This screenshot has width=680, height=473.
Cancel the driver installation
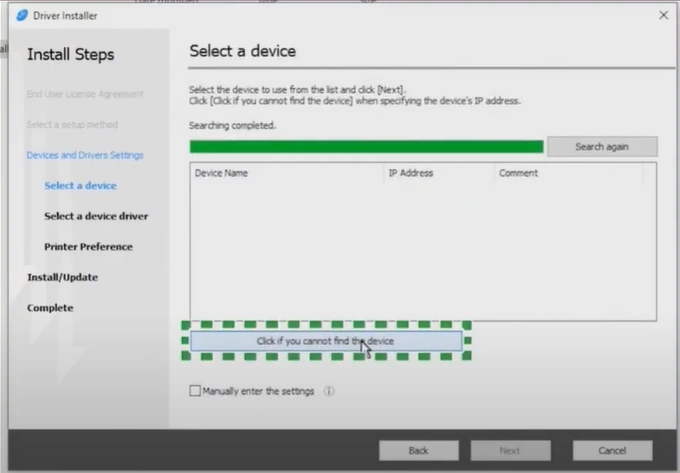coord(612,450)
